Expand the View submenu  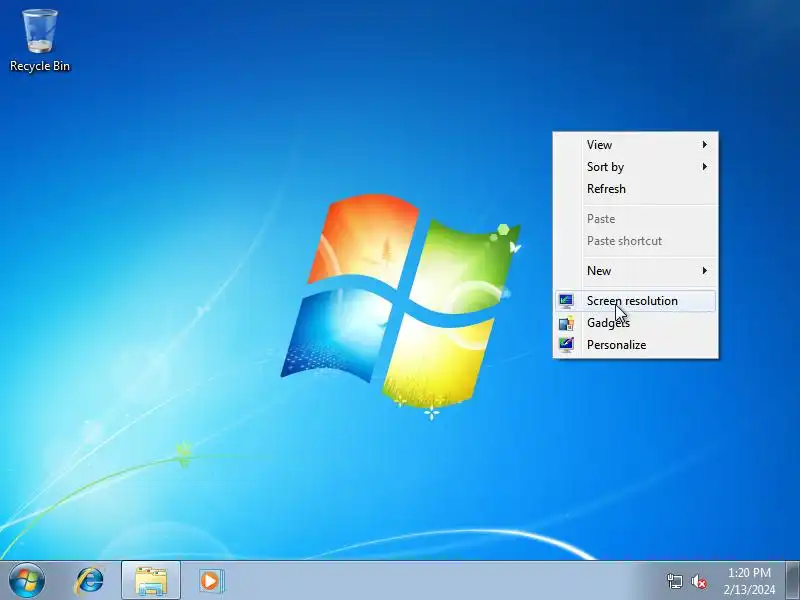click(x=636, y=145)
